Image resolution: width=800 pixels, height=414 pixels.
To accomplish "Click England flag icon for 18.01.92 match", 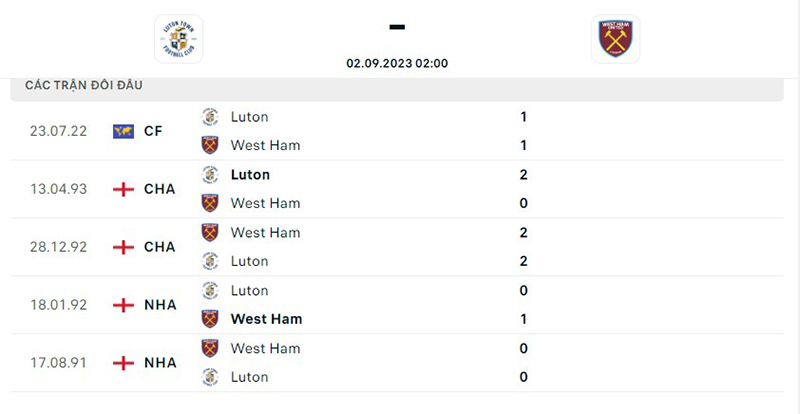I will (123, 305).
